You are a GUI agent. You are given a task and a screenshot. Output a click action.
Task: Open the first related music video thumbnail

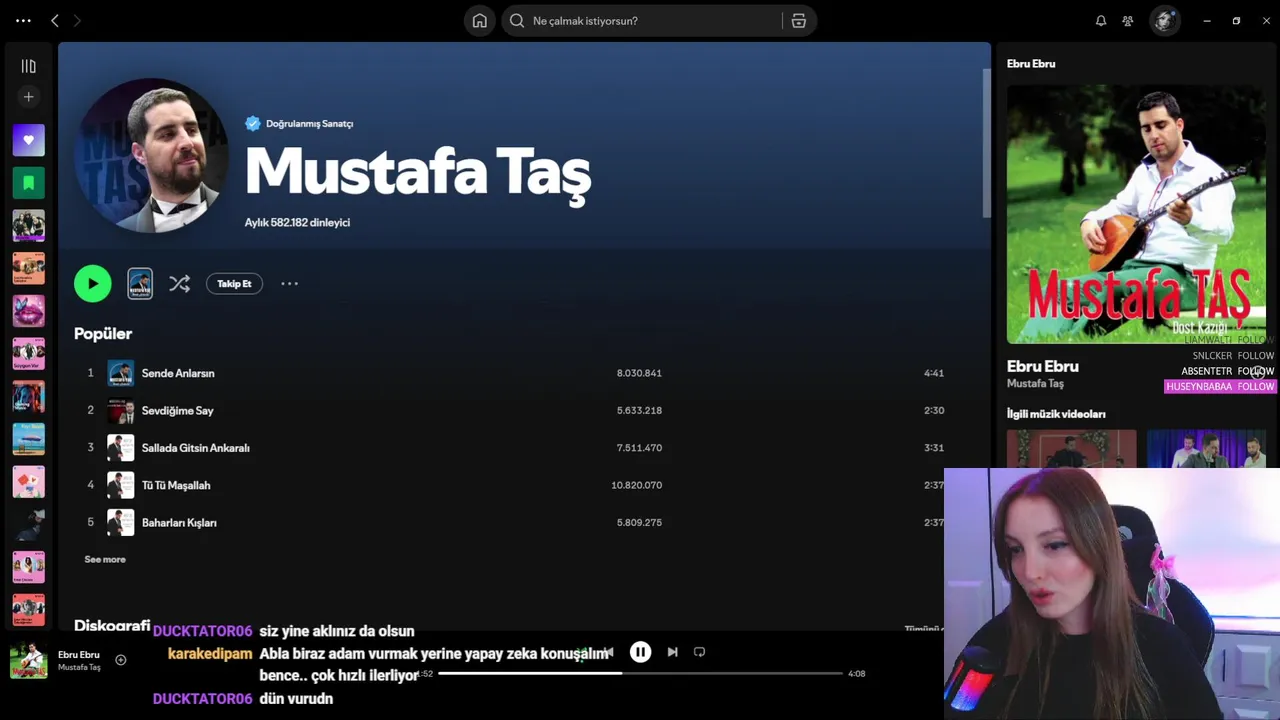coord(1071,449)
